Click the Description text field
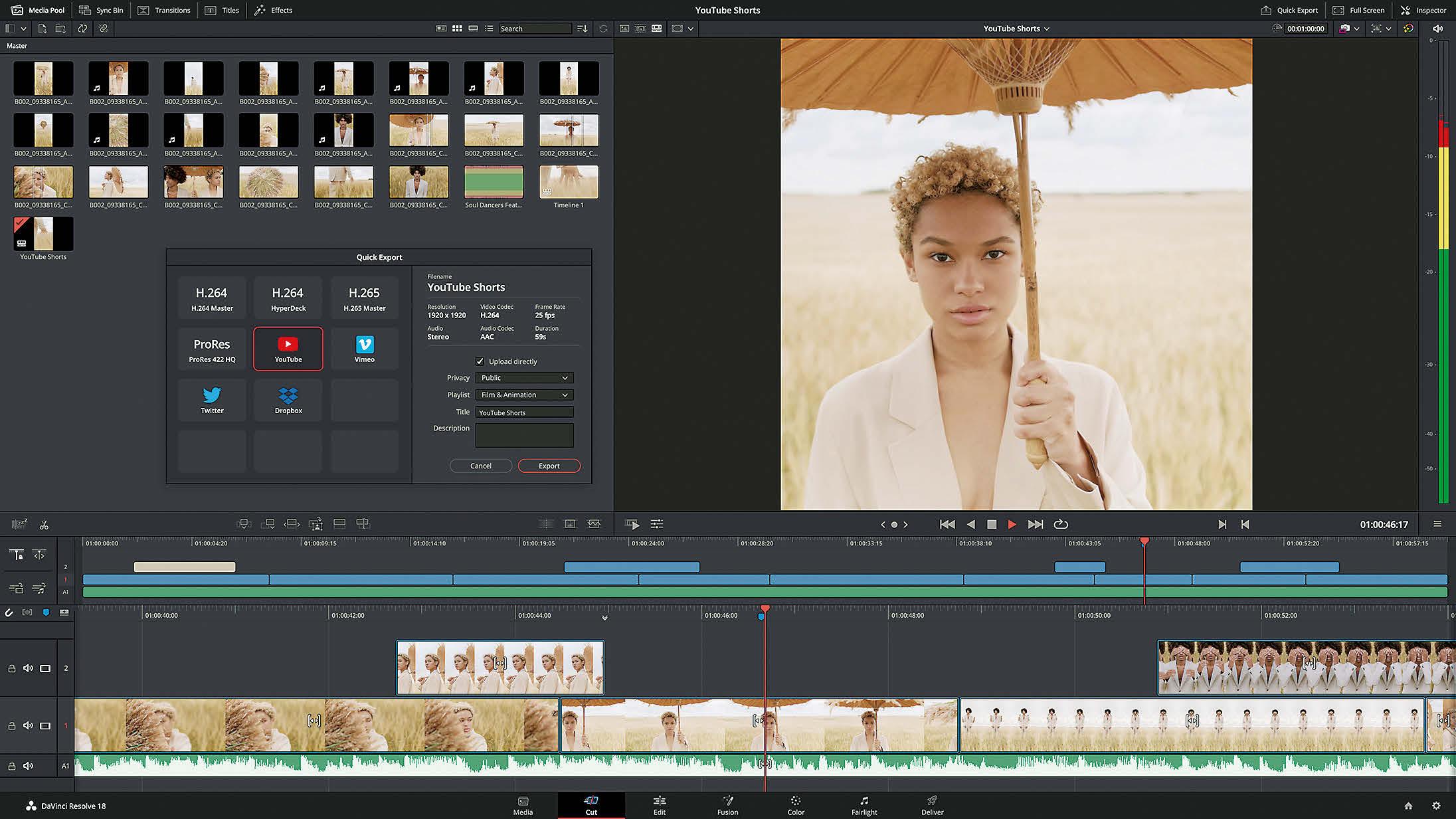The width and height of the screenshot is (1456, 819). click(524, 435)
